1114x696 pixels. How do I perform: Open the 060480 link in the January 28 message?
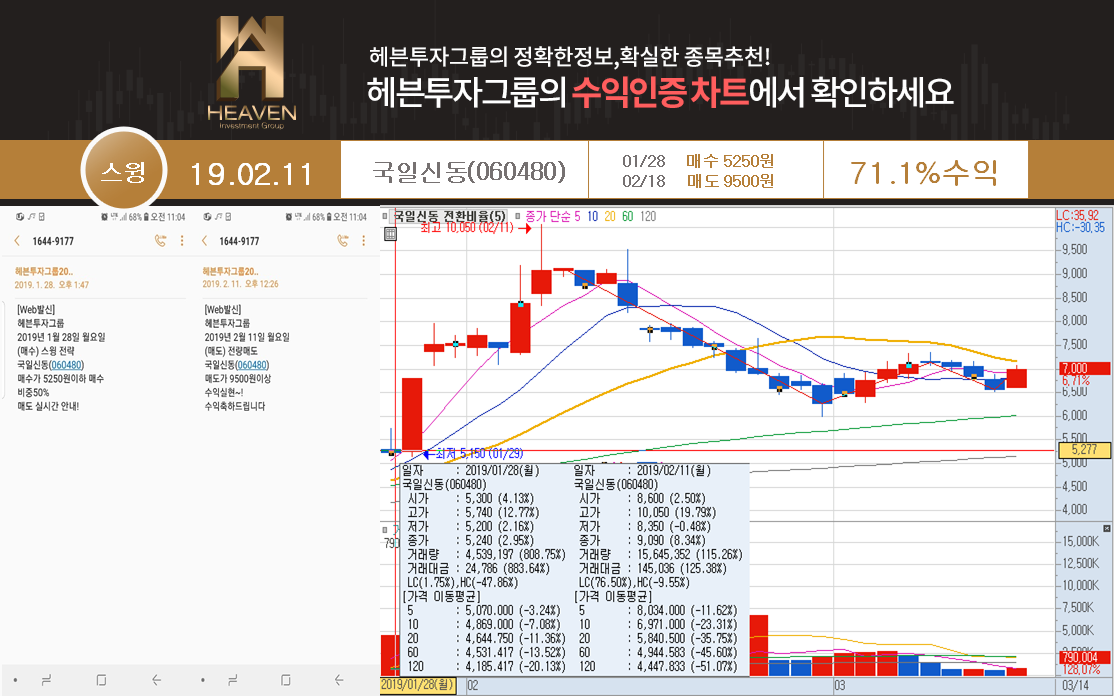tap(65, 365)
